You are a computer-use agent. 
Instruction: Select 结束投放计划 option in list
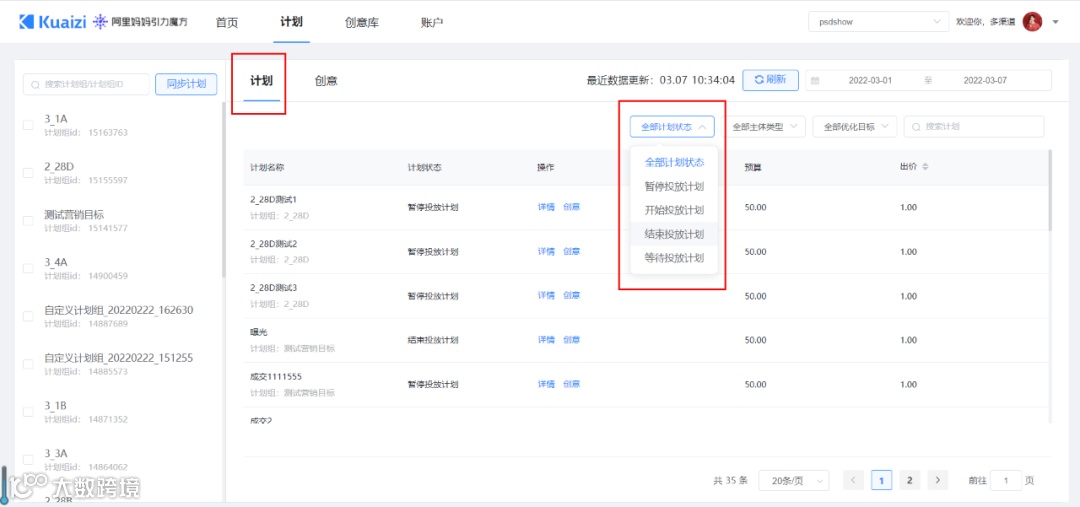coord(674,234)
